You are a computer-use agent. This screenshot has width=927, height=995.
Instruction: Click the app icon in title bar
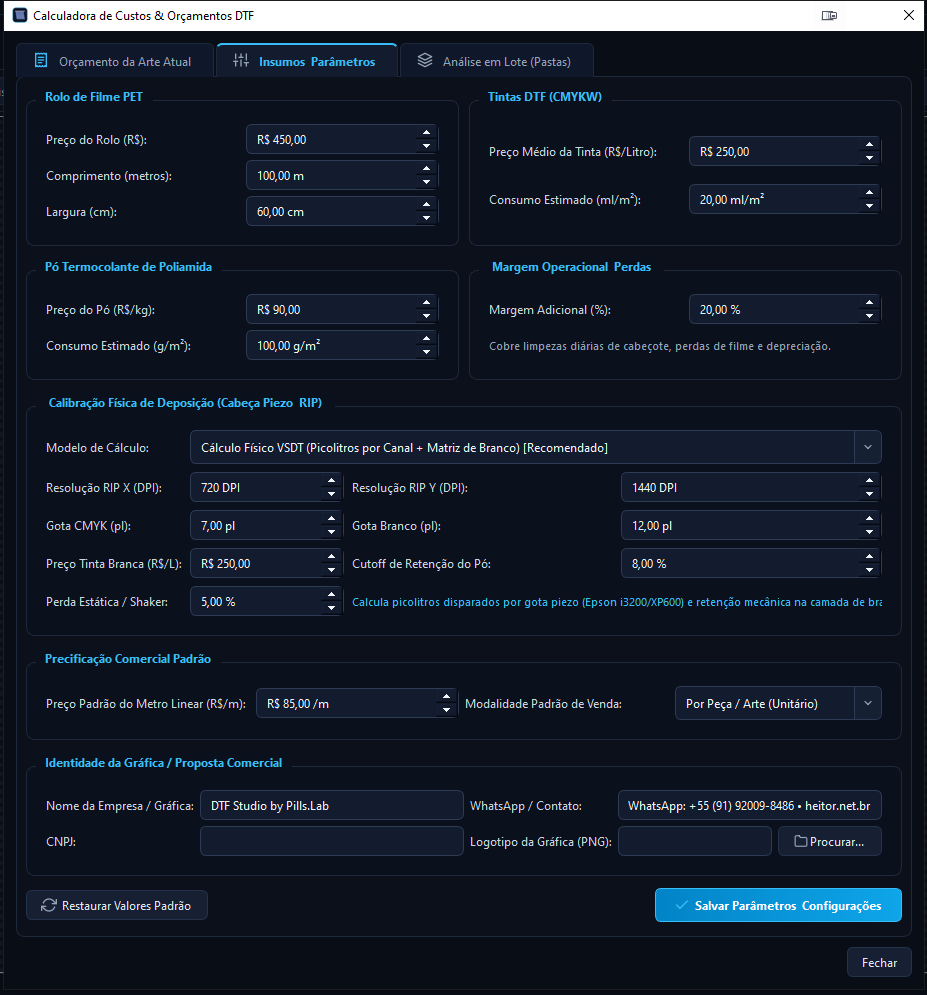coord(20,15)
